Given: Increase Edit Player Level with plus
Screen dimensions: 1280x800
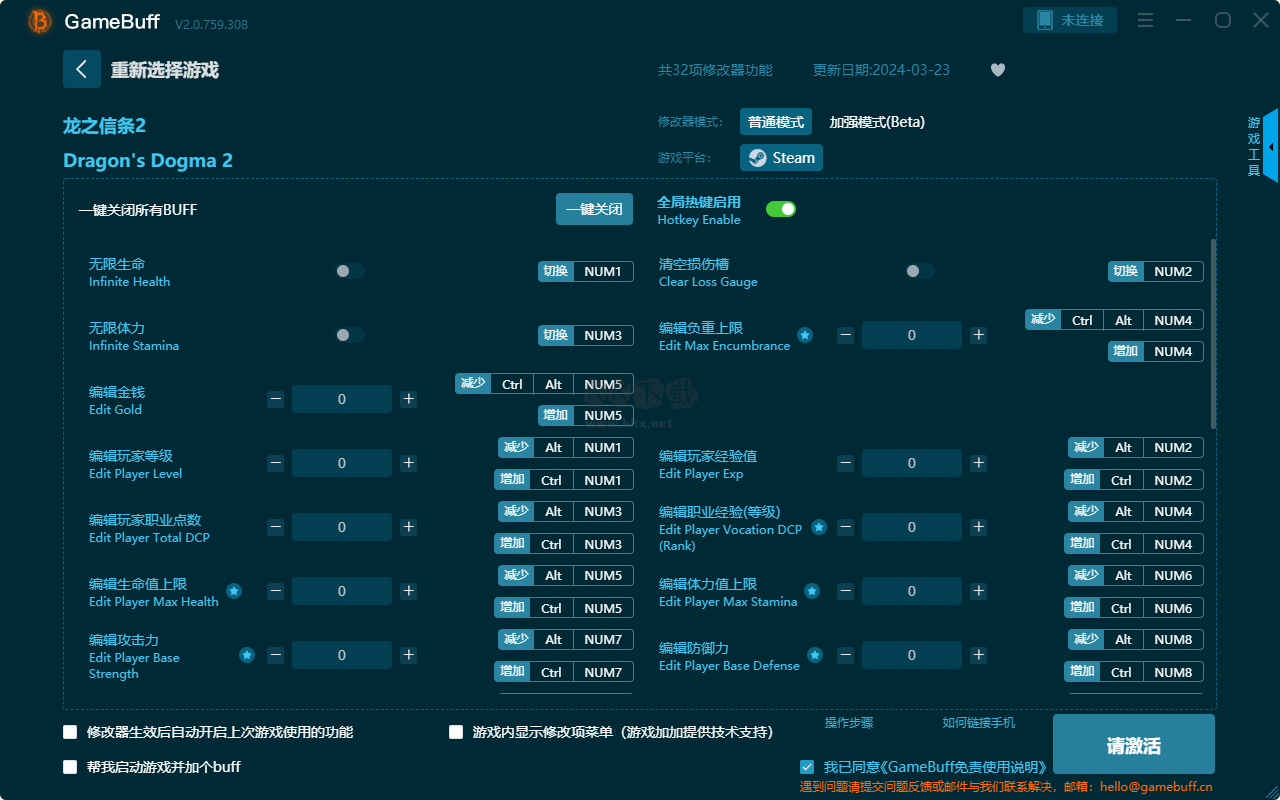Looking at the screenshot, I should tap(408, 463).
